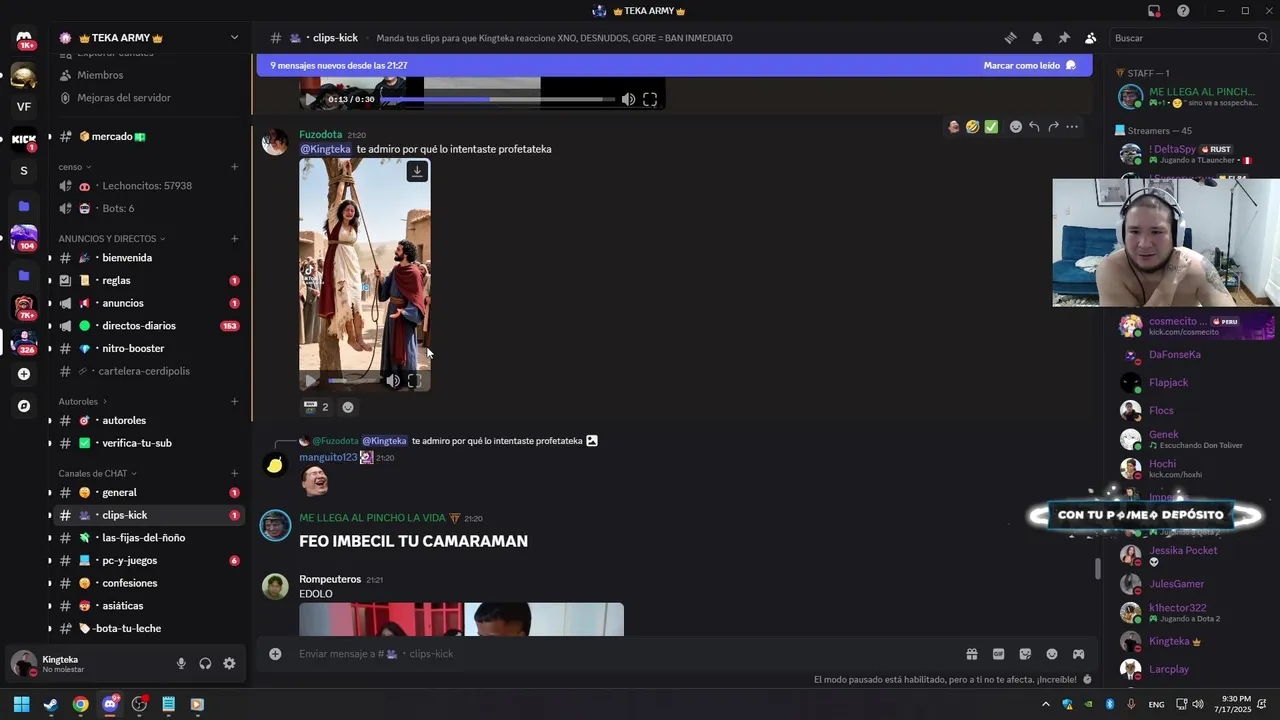Collapse ANUNCIOS Y DIRECTOS category
This screenshot has width=1280, height=720.
pos(112,239)
